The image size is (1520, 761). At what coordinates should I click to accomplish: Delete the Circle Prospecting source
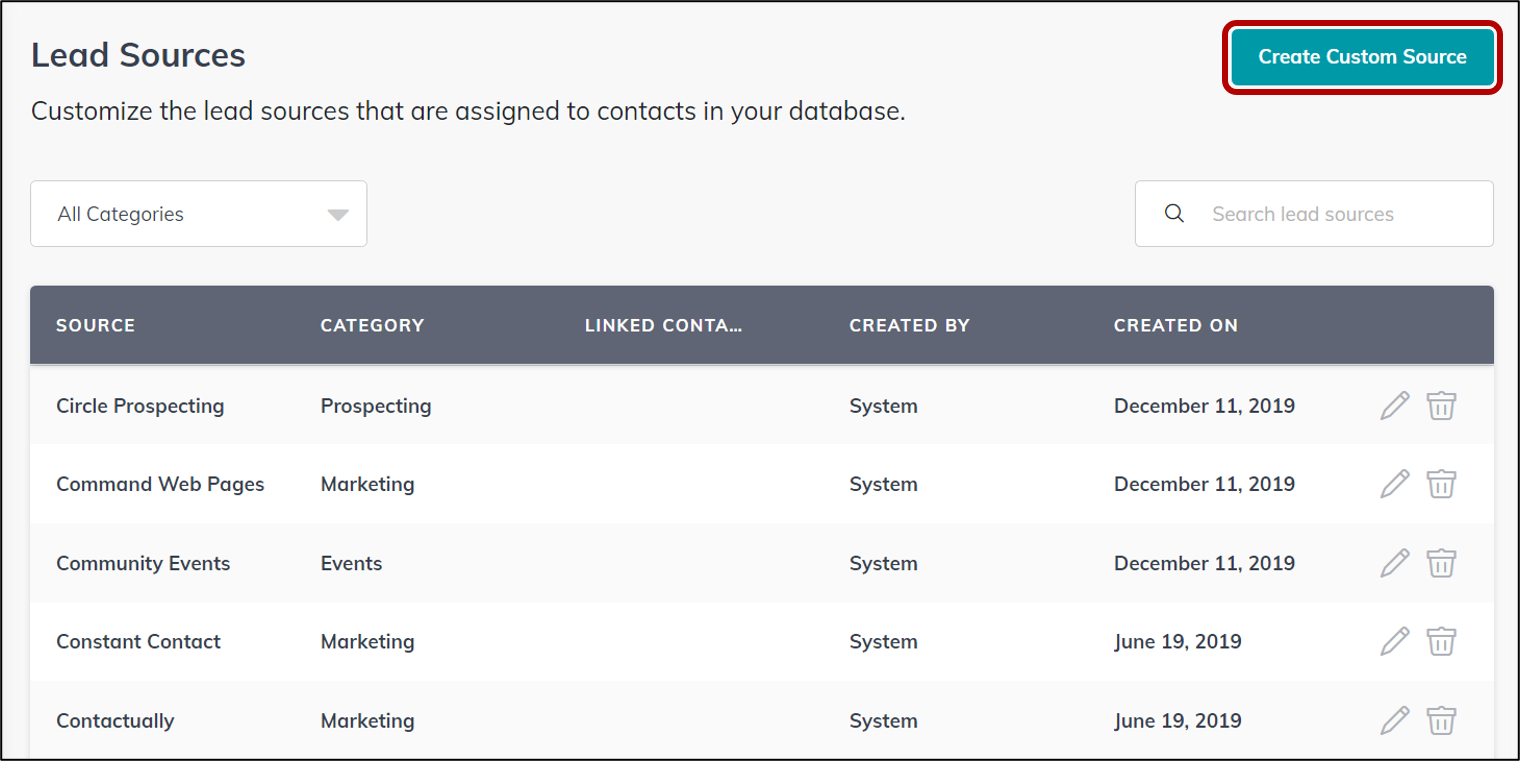click(1441, 406)
